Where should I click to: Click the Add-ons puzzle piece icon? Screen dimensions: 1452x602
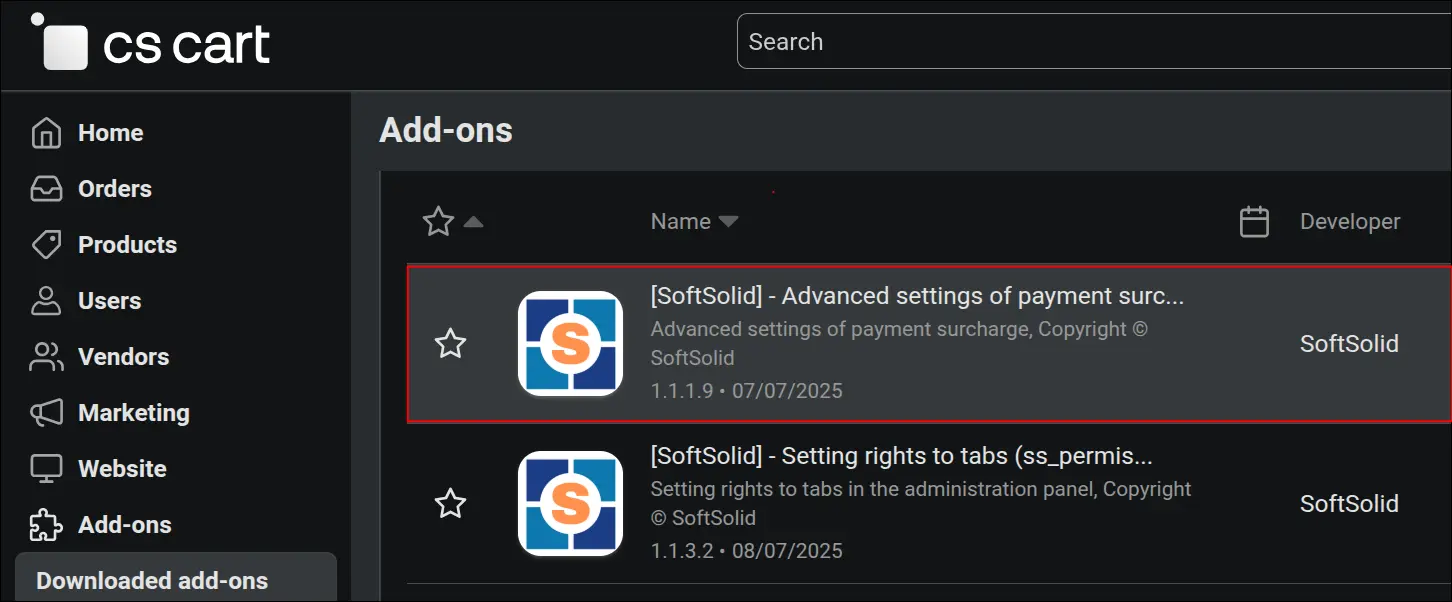click(x=46, y=525)
